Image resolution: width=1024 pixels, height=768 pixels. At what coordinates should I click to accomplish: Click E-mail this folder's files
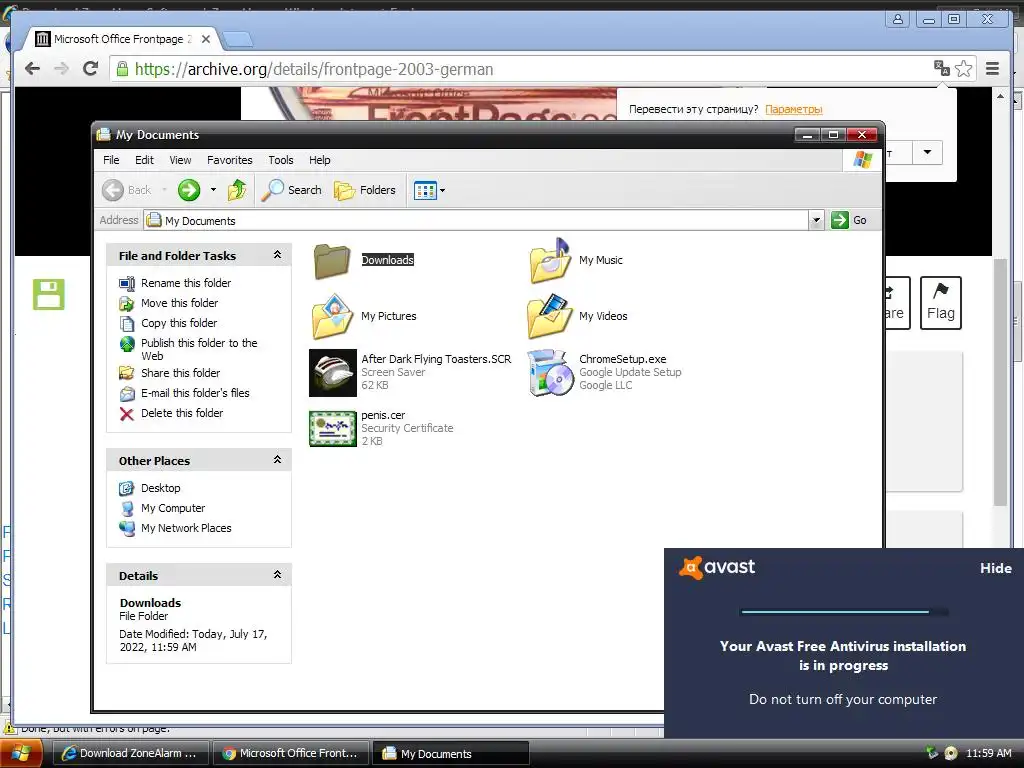coord(195,393)
